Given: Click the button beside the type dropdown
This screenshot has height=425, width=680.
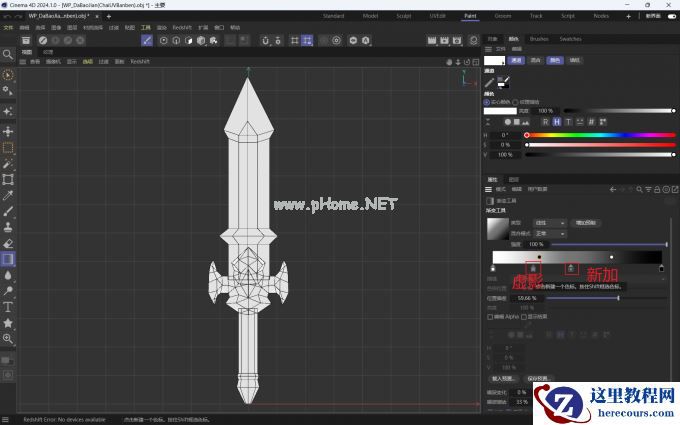Looking at the screenshot, I should click(x=585, y=223).
